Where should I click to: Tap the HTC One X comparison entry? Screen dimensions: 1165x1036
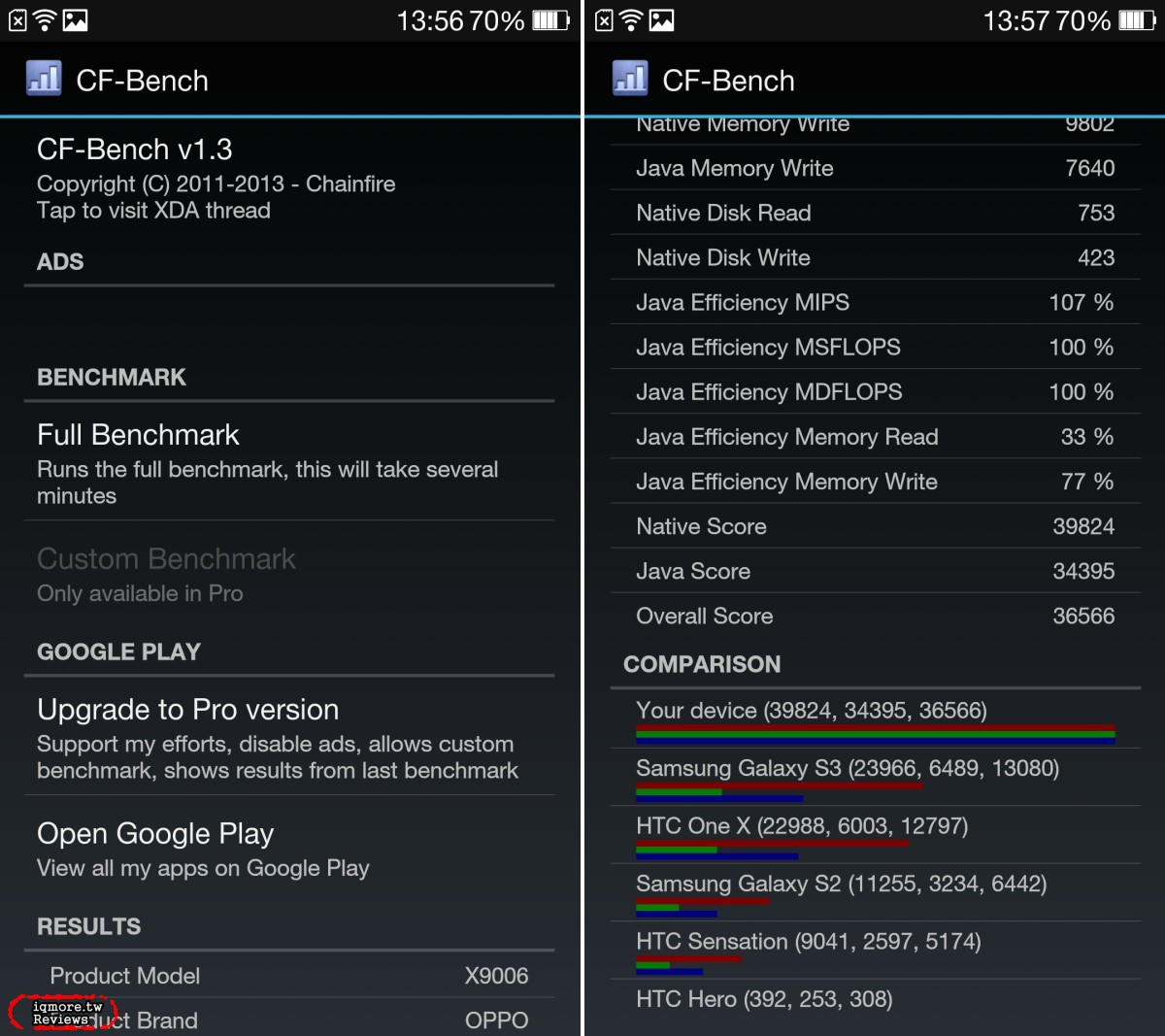(x=875, y=835)
